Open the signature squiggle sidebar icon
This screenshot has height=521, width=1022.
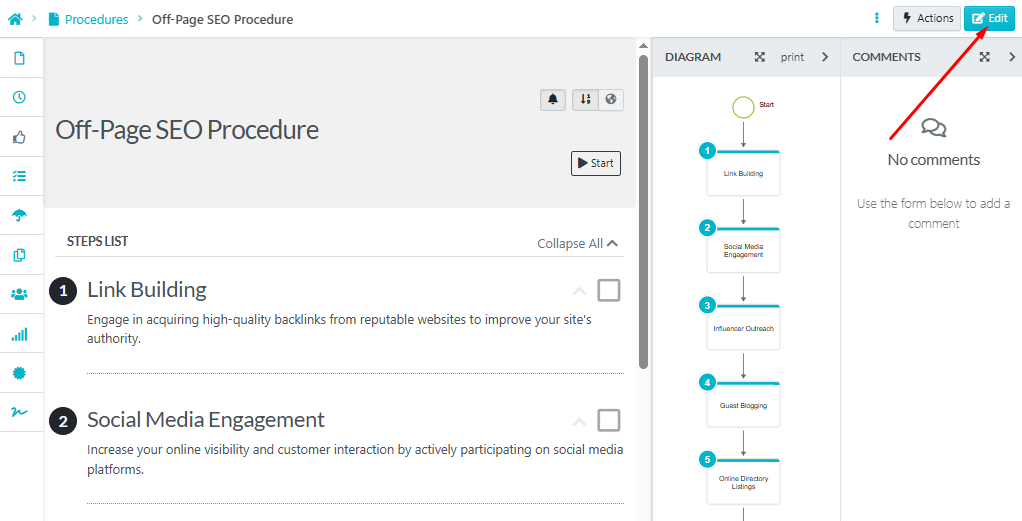pyautogui.click(x=20, y=412)
